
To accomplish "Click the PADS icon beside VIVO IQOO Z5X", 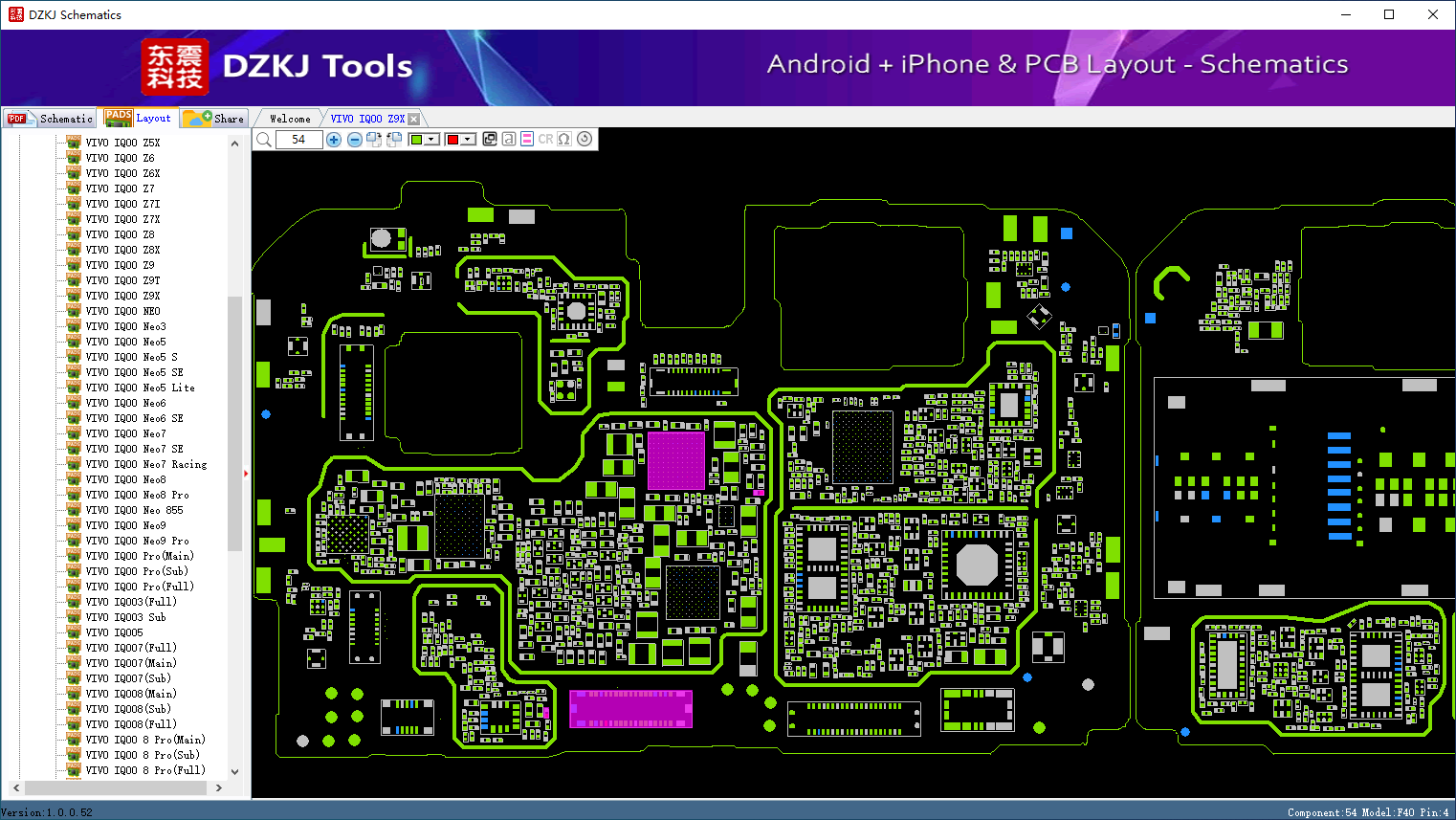I will [74, 143].
